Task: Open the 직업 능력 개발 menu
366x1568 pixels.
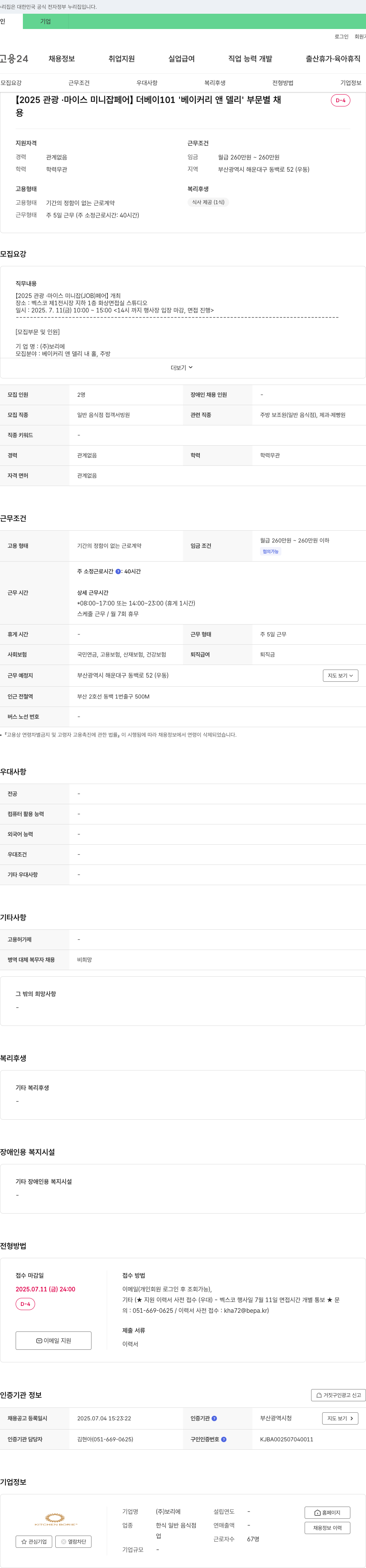Action: pos(250,58)
